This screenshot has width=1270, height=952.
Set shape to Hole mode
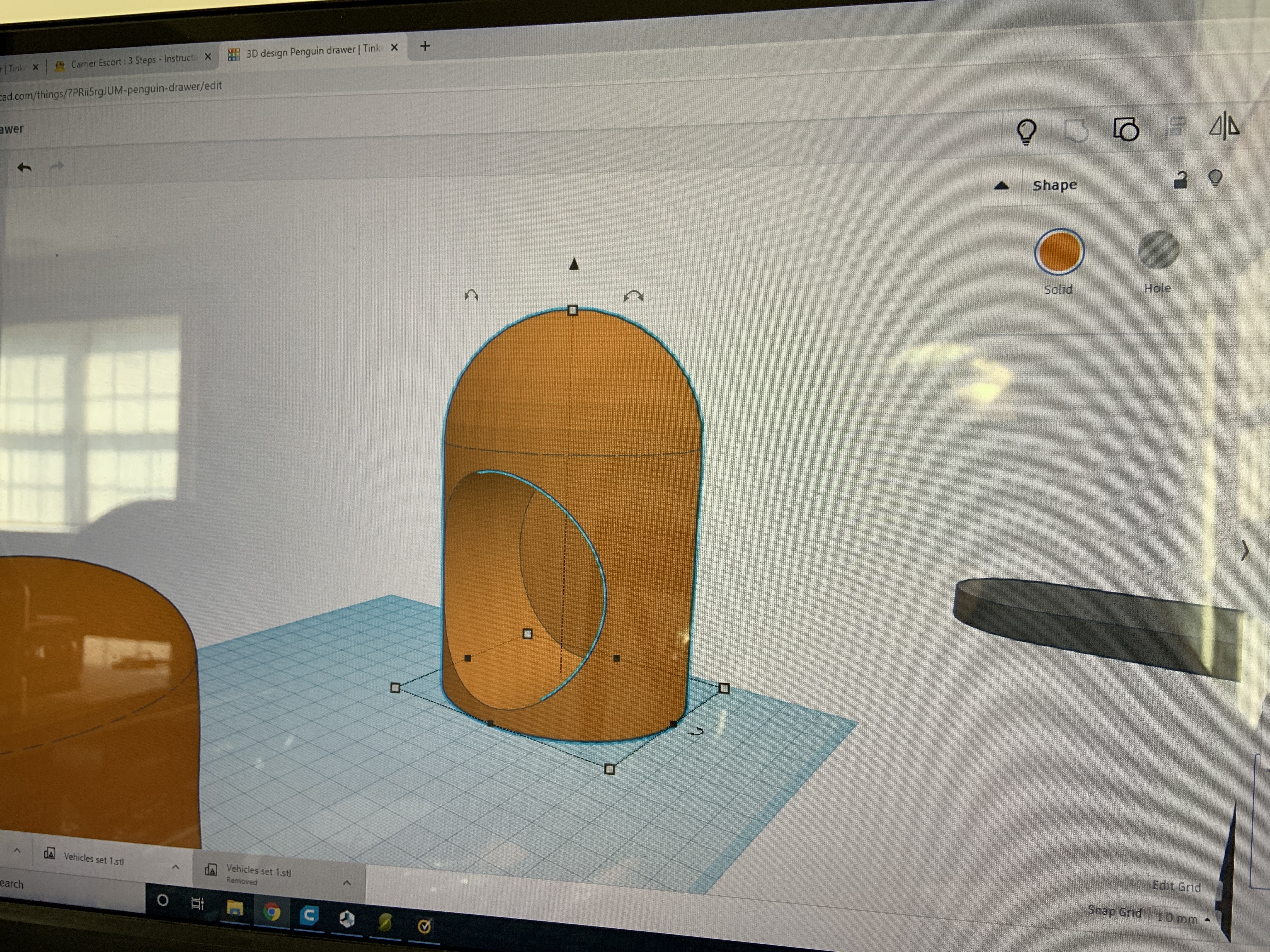(x=1158, y=250)
